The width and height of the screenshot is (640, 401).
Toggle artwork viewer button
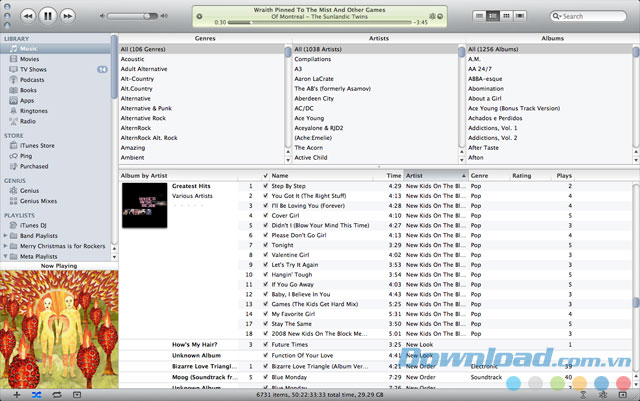[77, 395]
